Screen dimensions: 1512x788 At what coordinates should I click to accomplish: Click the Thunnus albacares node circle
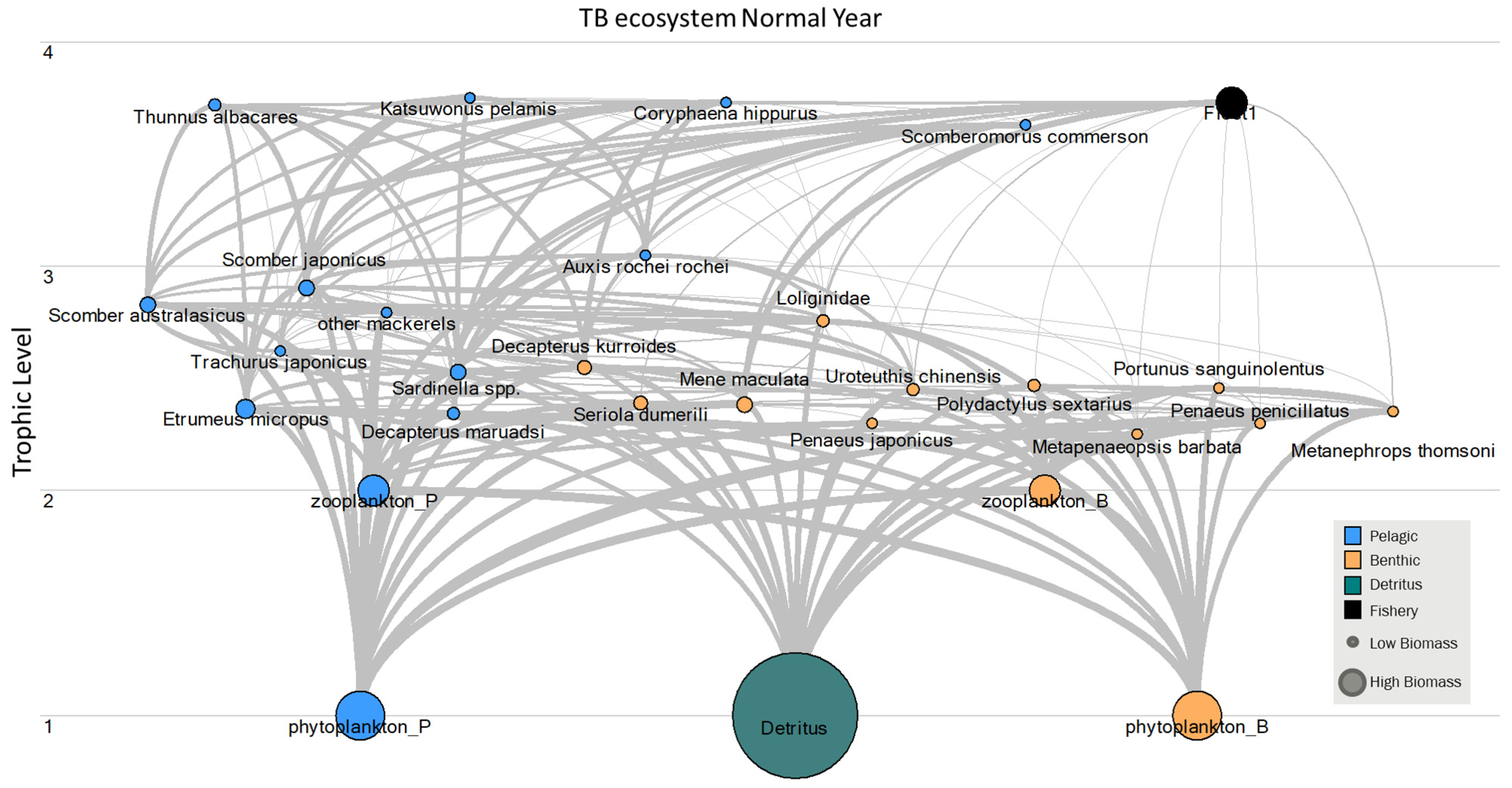pos(215,105)
